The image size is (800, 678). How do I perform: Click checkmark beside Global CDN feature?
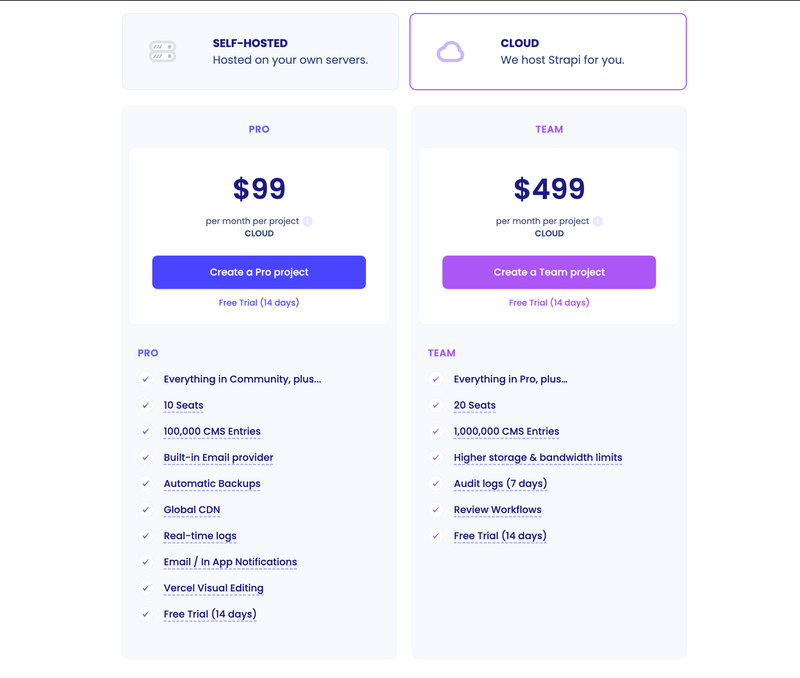tap(145, 510)
